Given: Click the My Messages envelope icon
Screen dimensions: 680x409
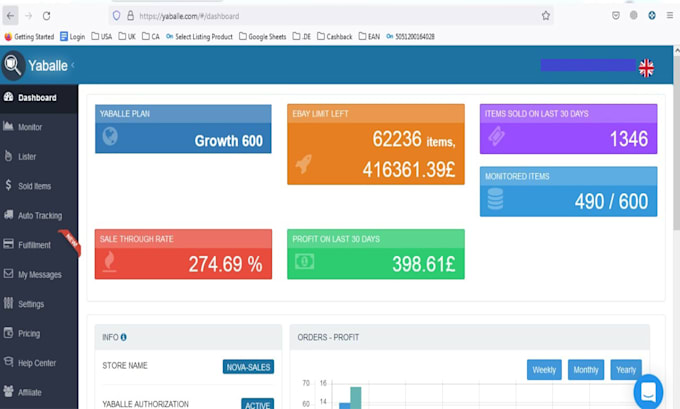Looking at the screenshot, I should [8, 274].
